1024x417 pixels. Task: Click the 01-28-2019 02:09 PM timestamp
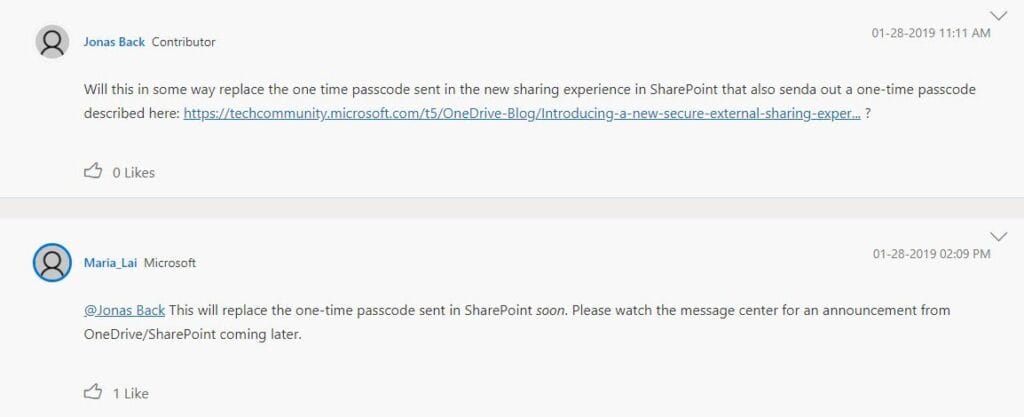931,253
